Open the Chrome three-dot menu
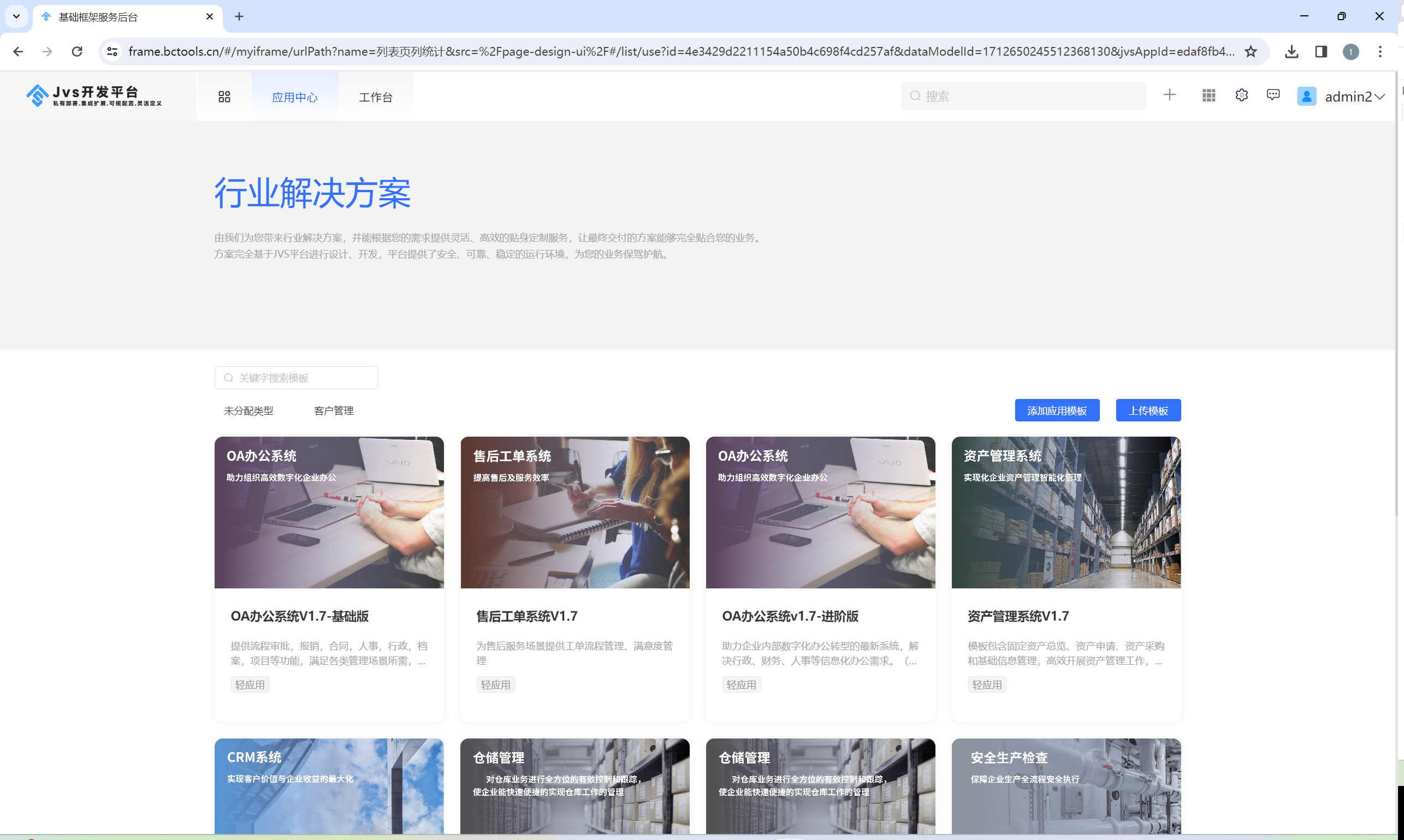 click(1380, 51)
